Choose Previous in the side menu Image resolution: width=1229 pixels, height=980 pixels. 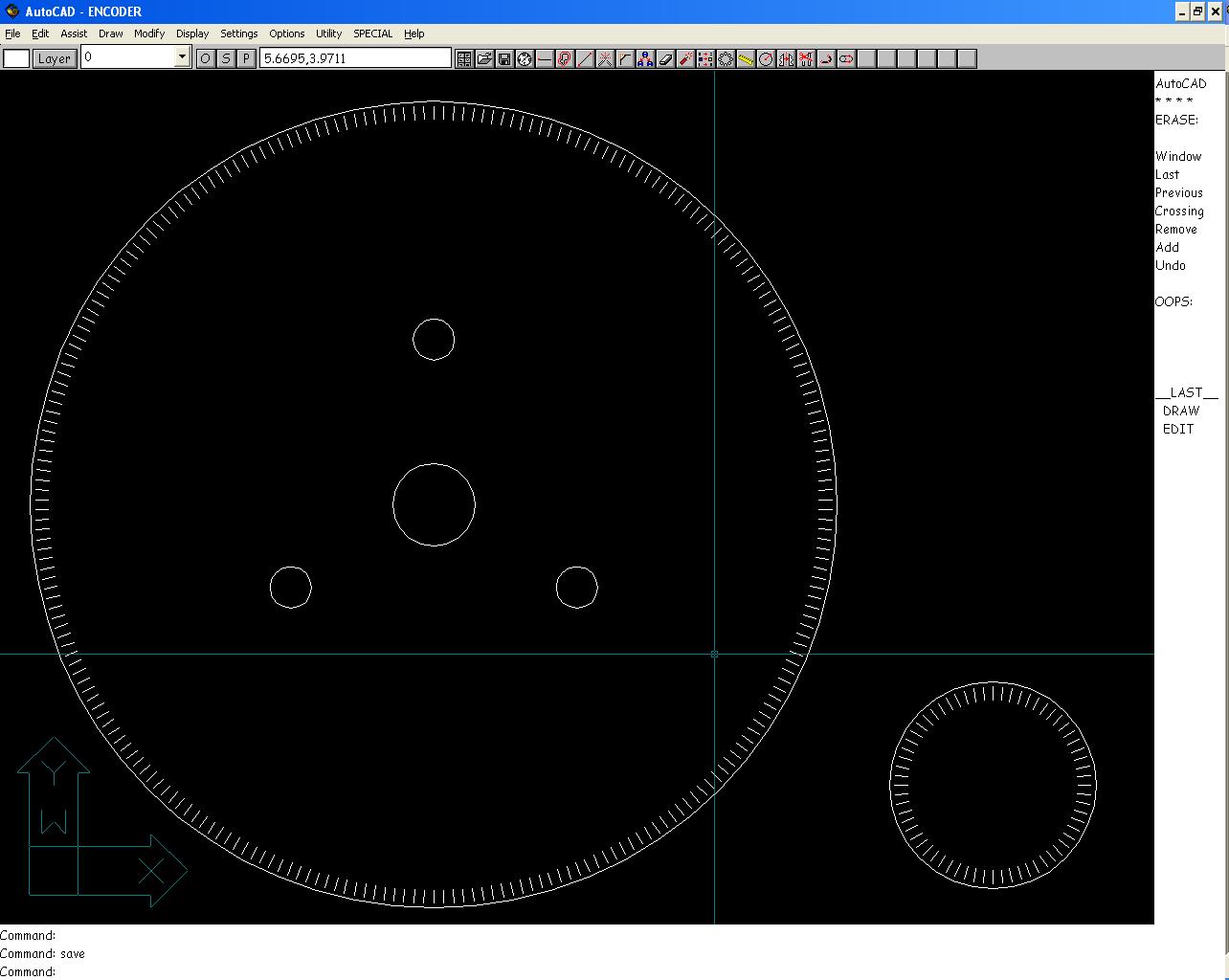[1179, 192]
